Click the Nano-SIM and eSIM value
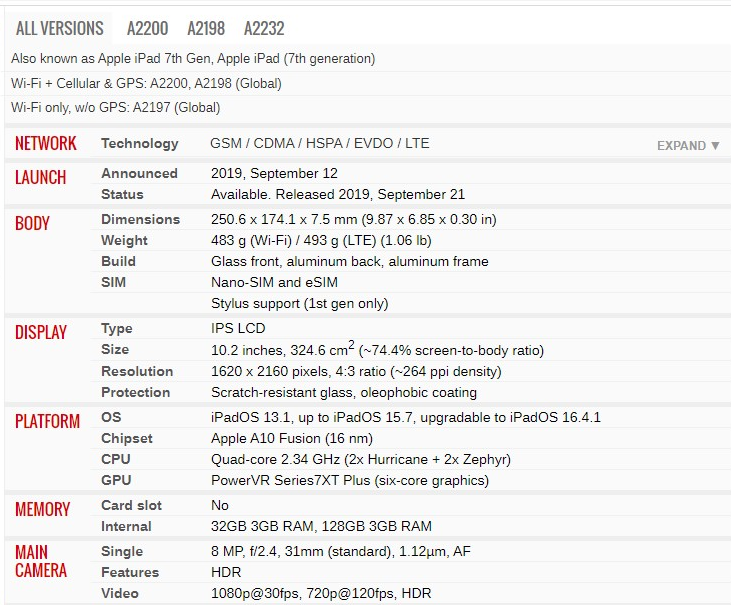731x605 pixels. point(274,282)
